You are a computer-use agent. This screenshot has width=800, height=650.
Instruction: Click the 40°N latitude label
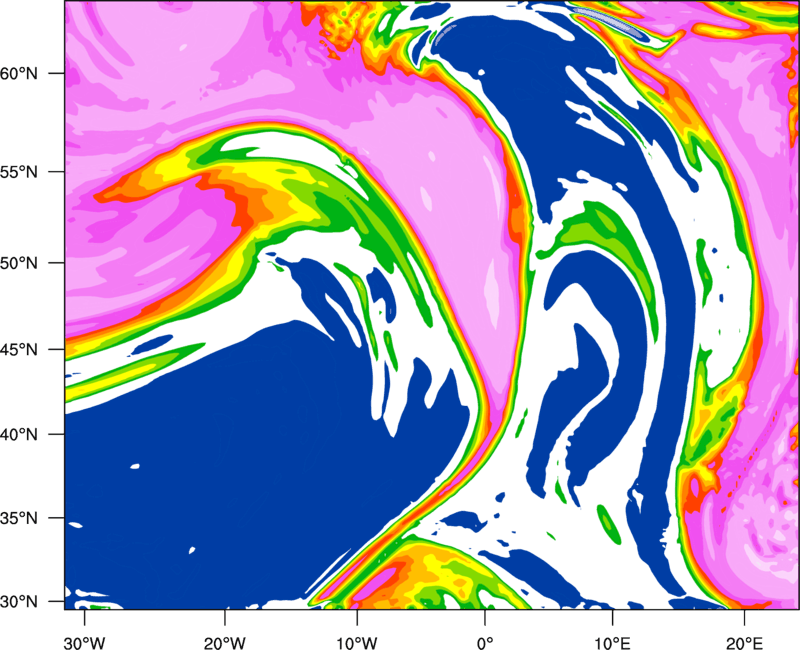pyautogui.click(x=19, y=435)
